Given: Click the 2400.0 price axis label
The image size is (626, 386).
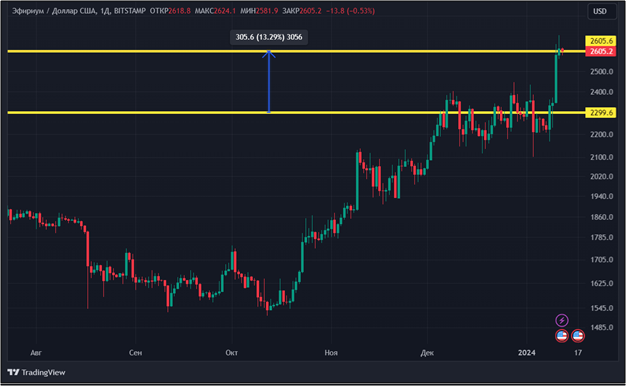Looking at the screenshot, I should click(x=601, y=92).
